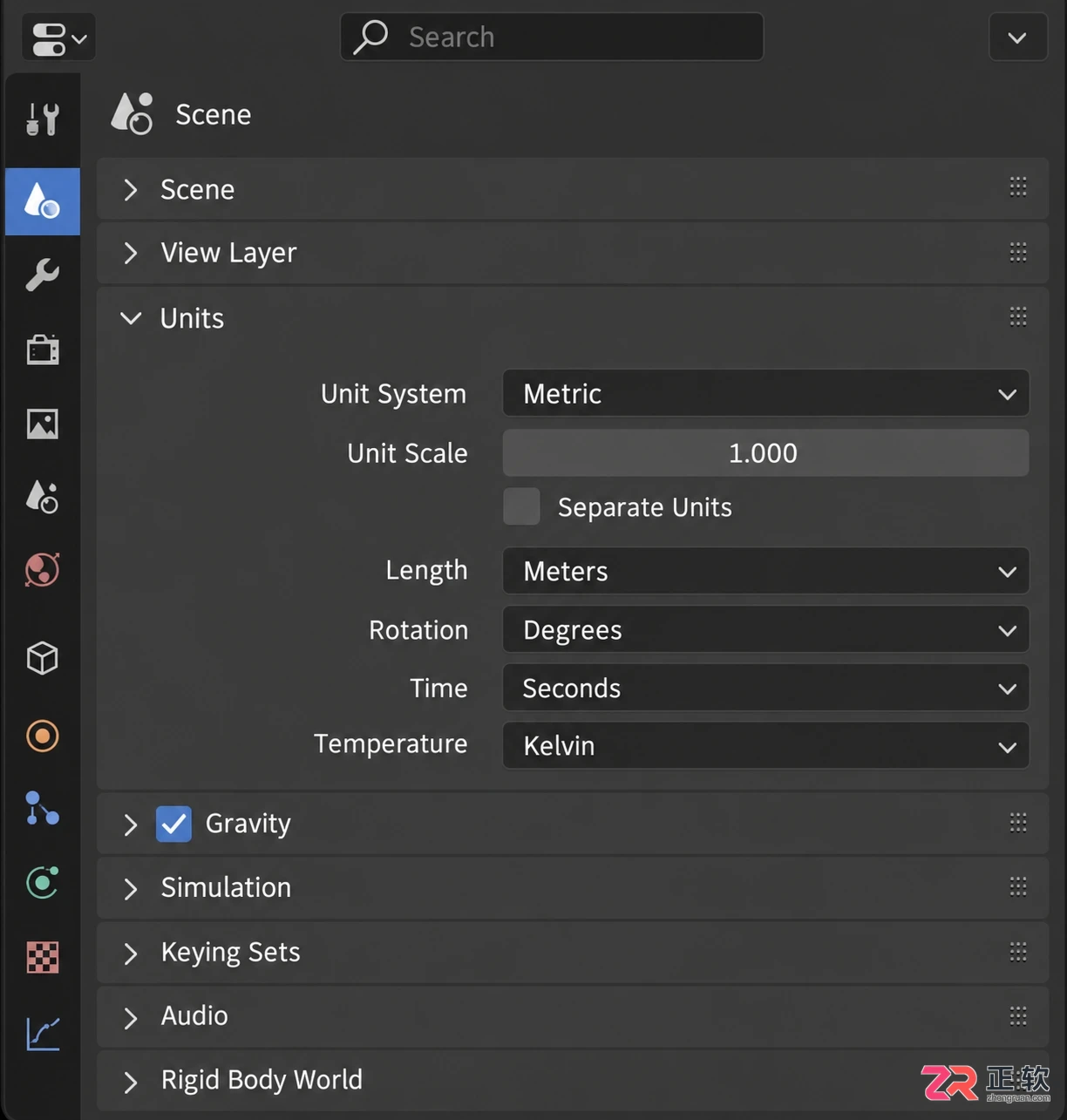This screenshot has height=1120, width=1067.
Task: Open the editor type dropdown
Action: pyautogui.click(x=58, y=38)
